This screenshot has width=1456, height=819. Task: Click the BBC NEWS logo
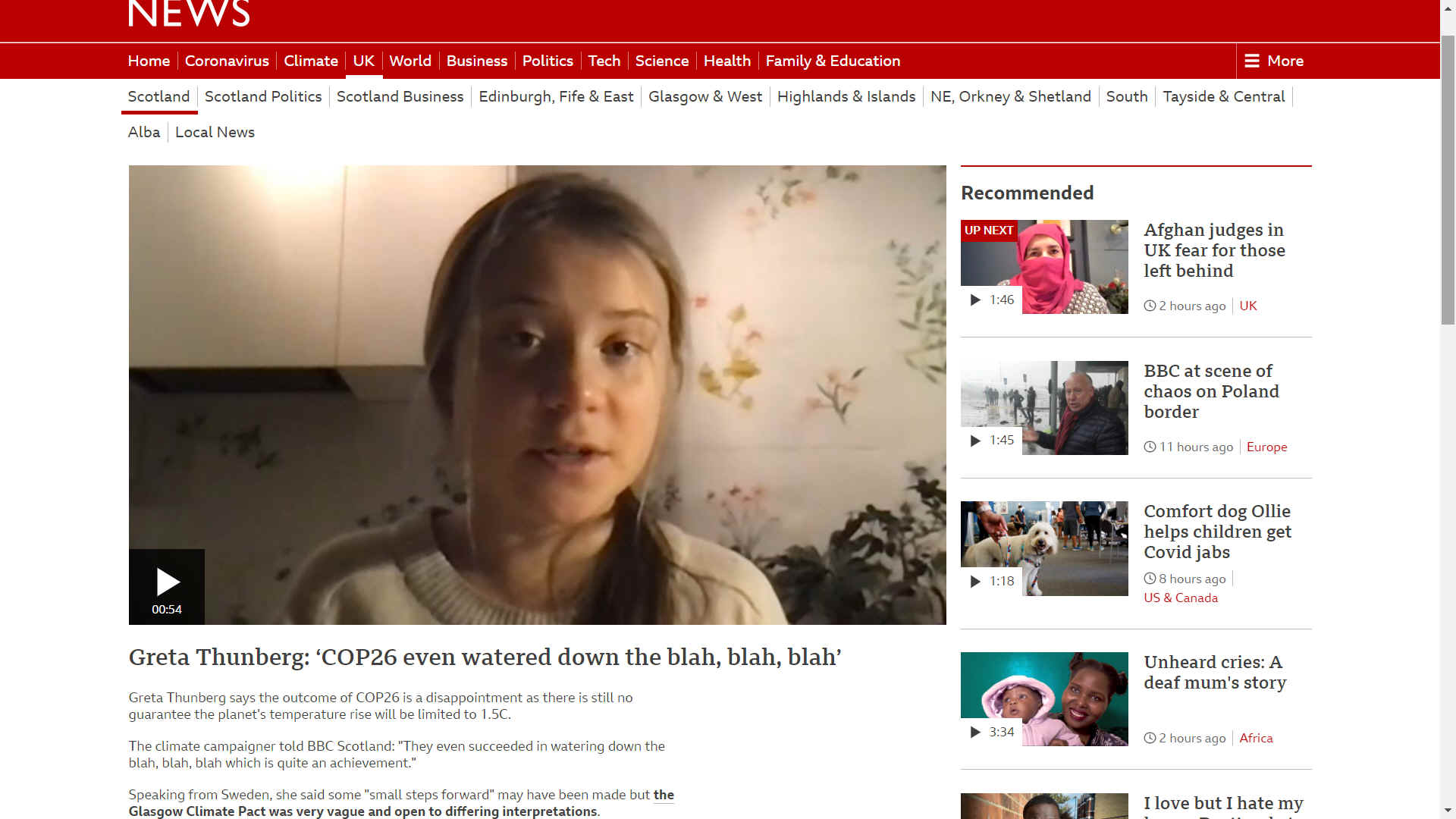(189, 14)
